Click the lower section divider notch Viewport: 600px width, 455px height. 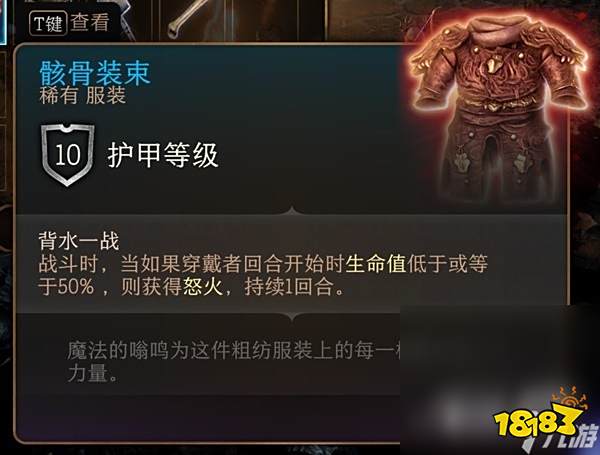[x=292, y=316]
